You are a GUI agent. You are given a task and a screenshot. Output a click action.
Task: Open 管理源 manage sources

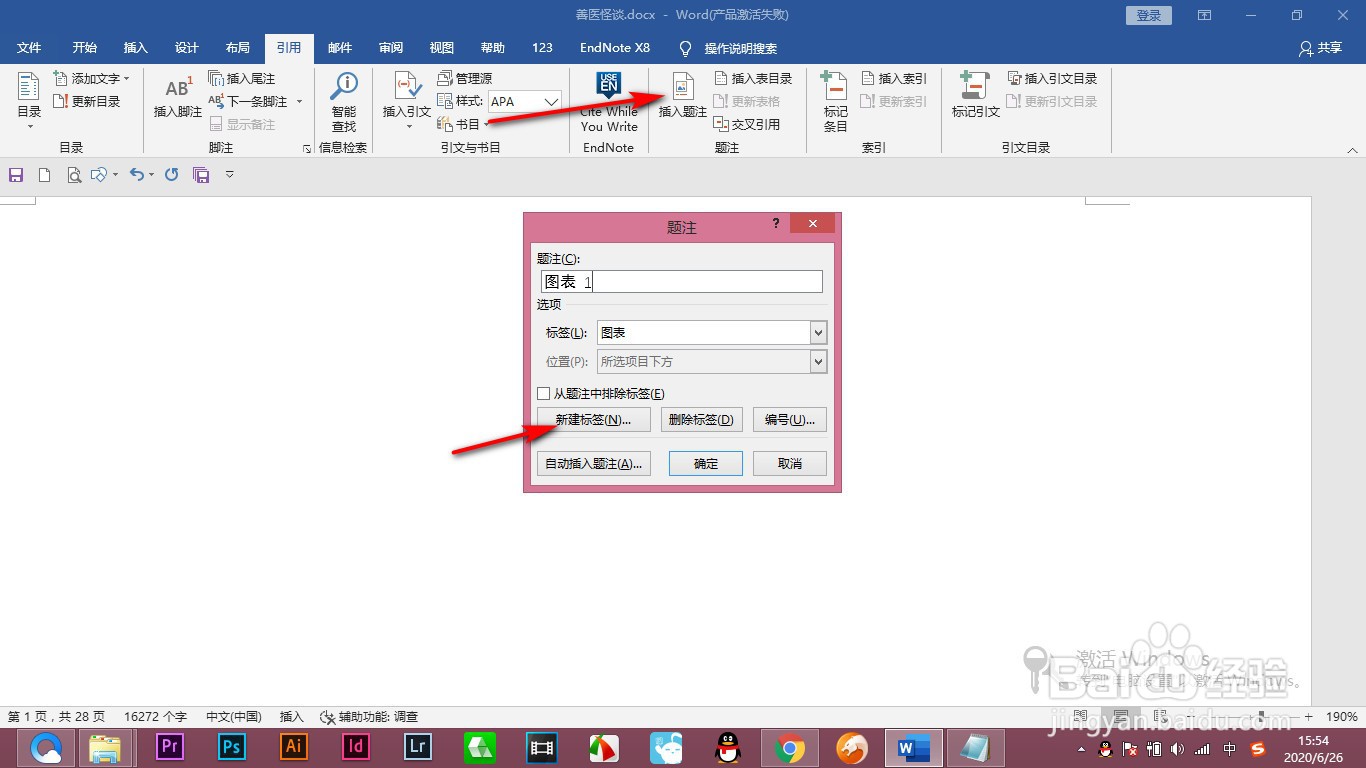click(465, 78)
